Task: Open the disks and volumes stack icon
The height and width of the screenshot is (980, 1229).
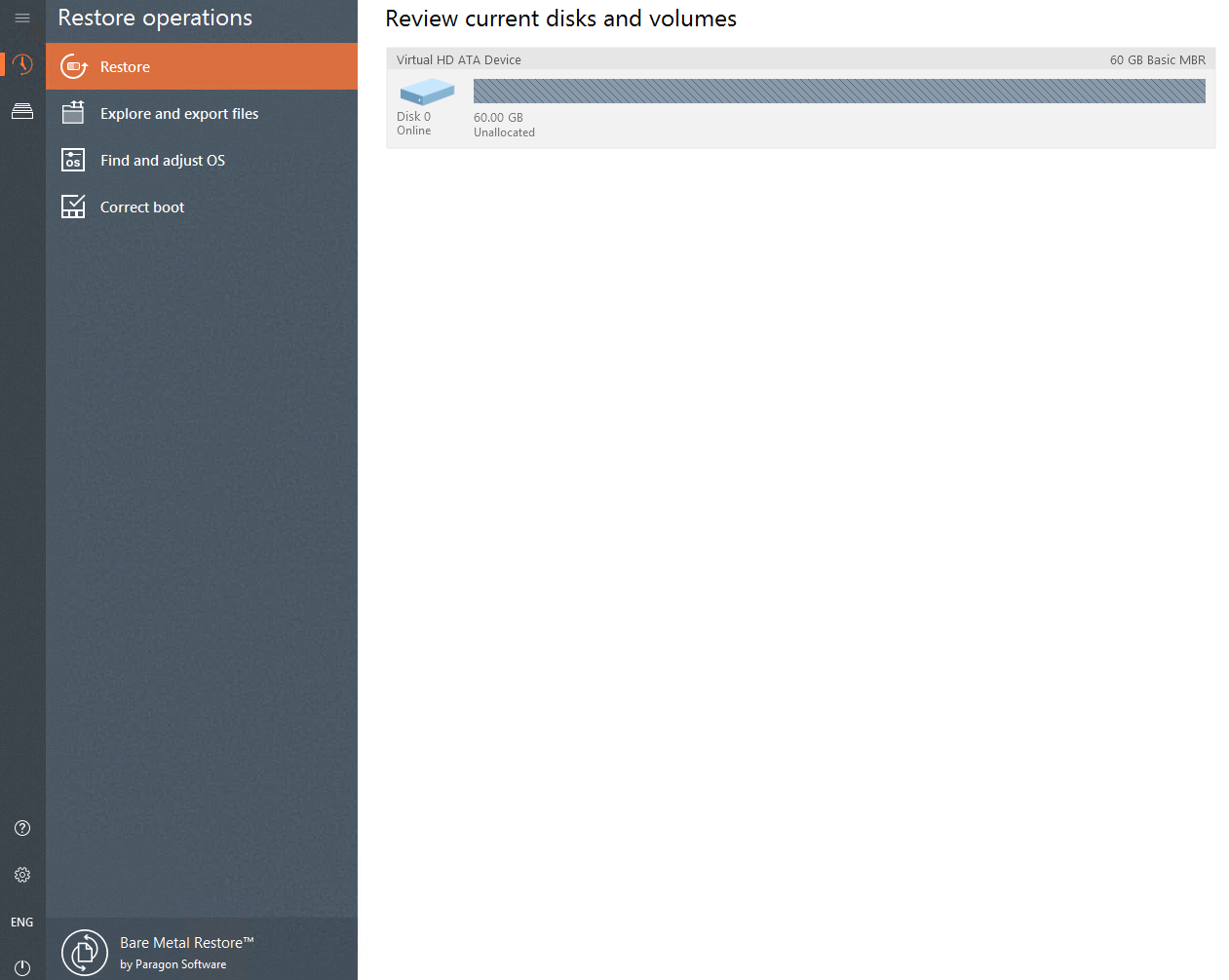Action: 22,111
